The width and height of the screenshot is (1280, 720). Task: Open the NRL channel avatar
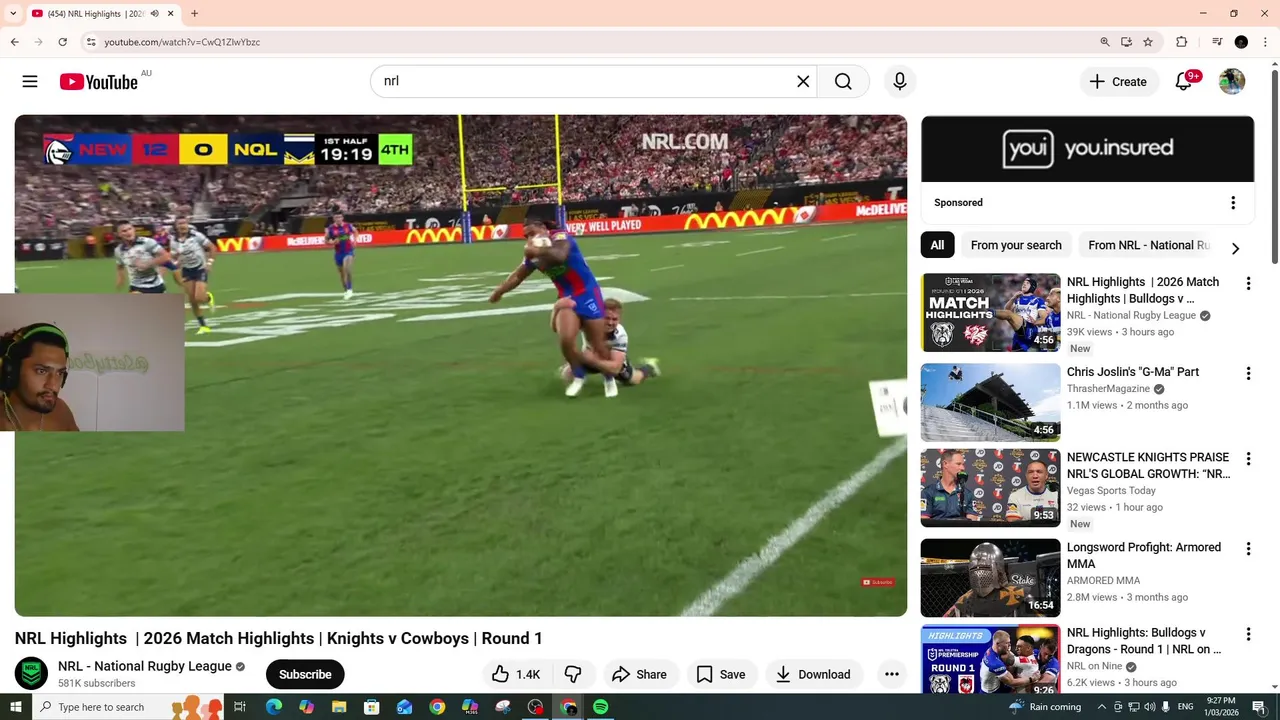tap(31, 674)
